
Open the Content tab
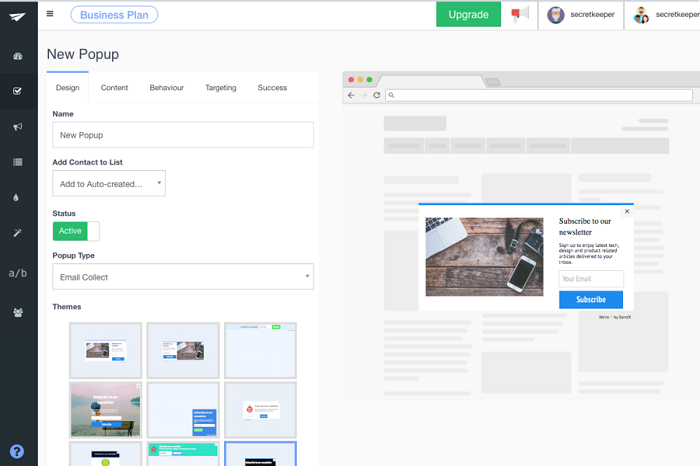pos(114,87)
